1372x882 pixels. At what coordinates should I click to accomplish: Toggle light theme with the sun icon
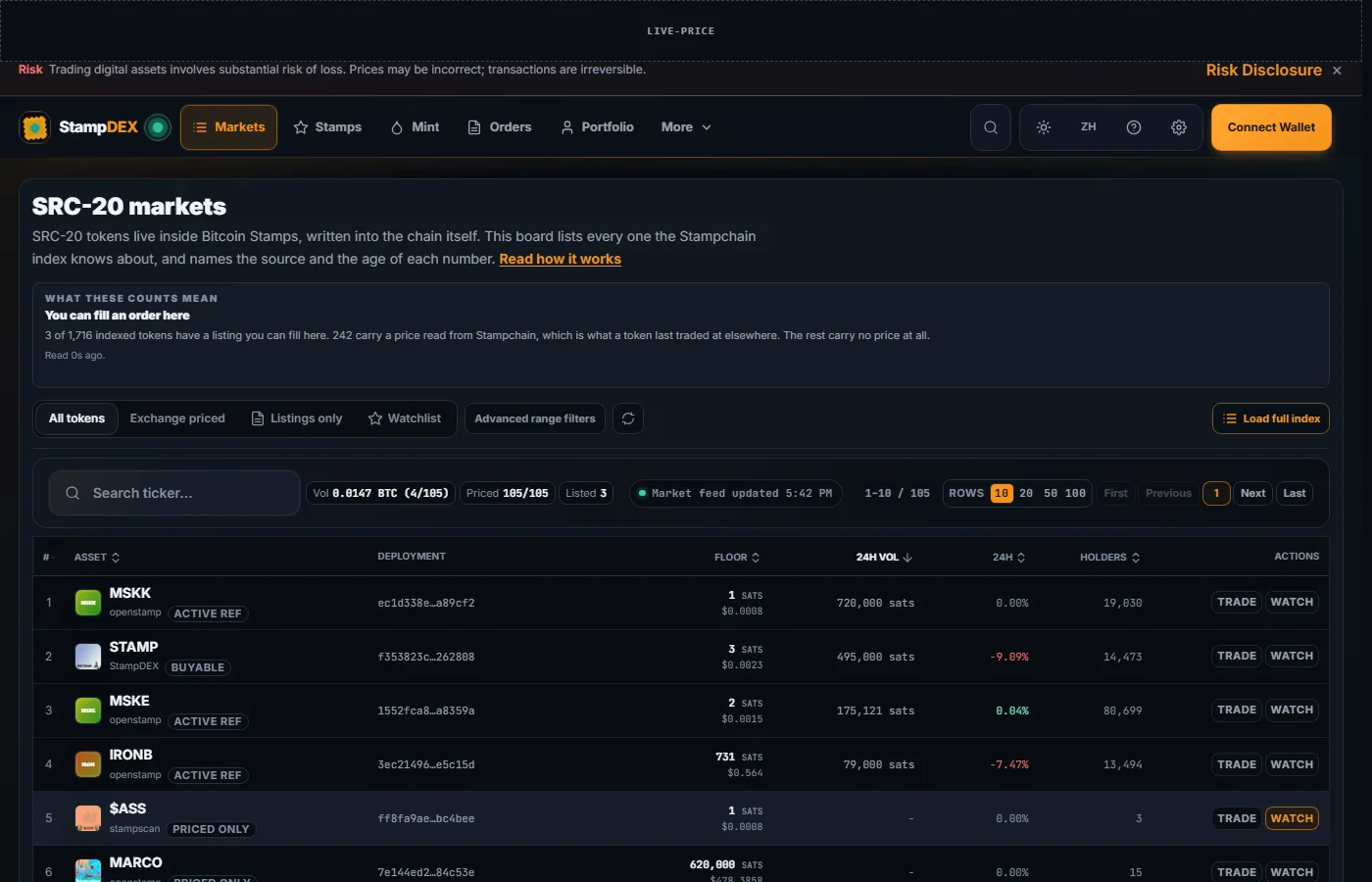1044,127
